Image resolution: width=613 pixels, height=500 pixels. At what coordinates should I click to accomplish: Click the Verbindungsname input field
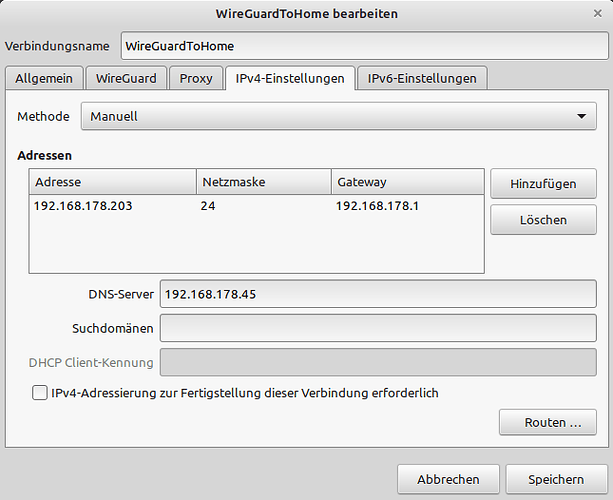[365, 46]
